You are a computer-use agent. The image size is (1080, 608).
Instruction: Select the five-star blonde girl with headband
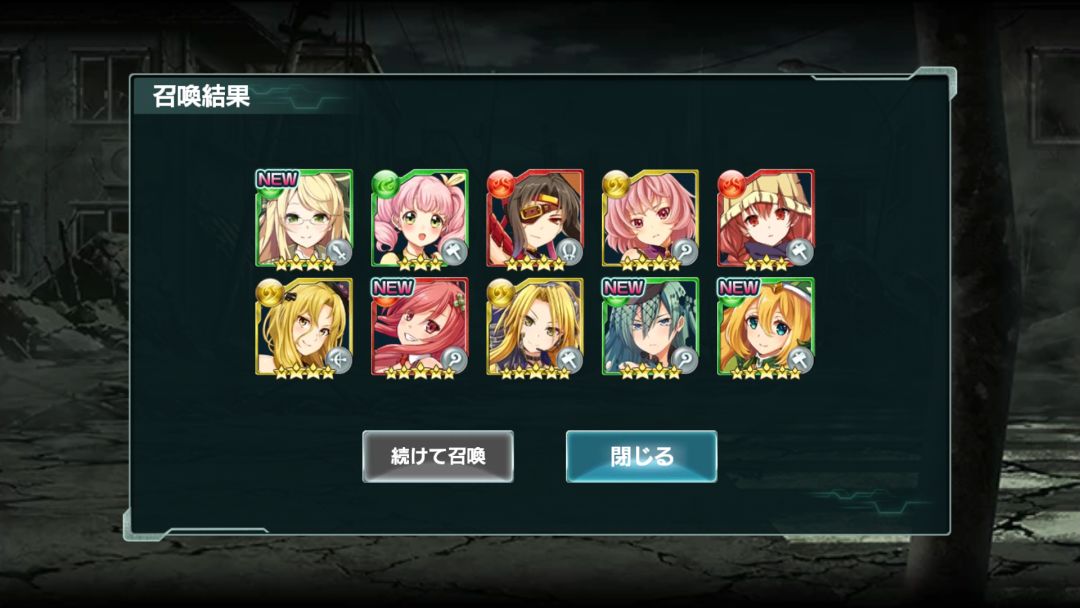[534, 326]
